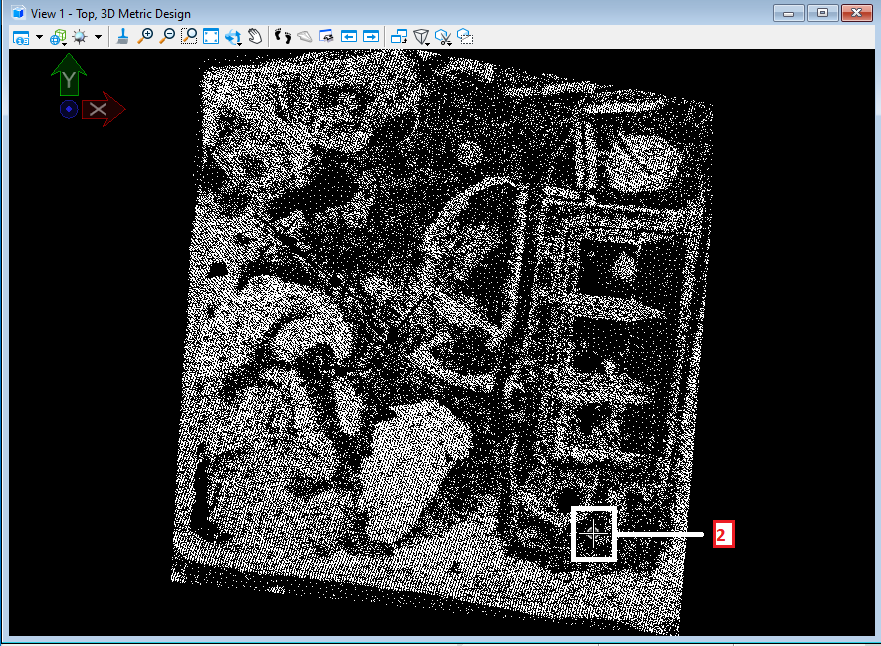Image resolution: width=881 pixels, height=646 pixels.
Task: Click the Update View brush icon
Action: click(122, 37)
